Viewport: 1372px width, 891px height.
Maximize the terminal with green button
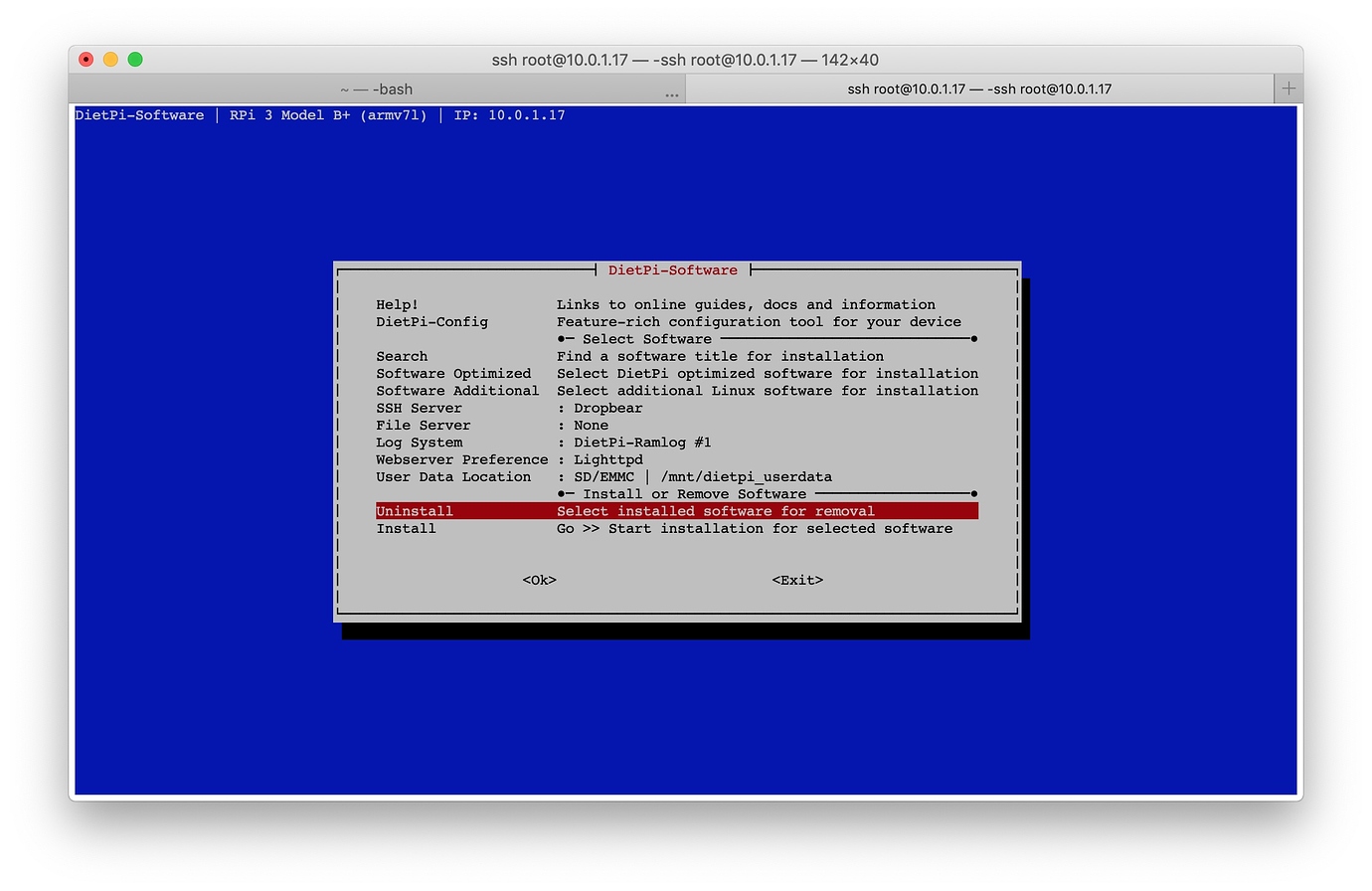click(135, 60)
